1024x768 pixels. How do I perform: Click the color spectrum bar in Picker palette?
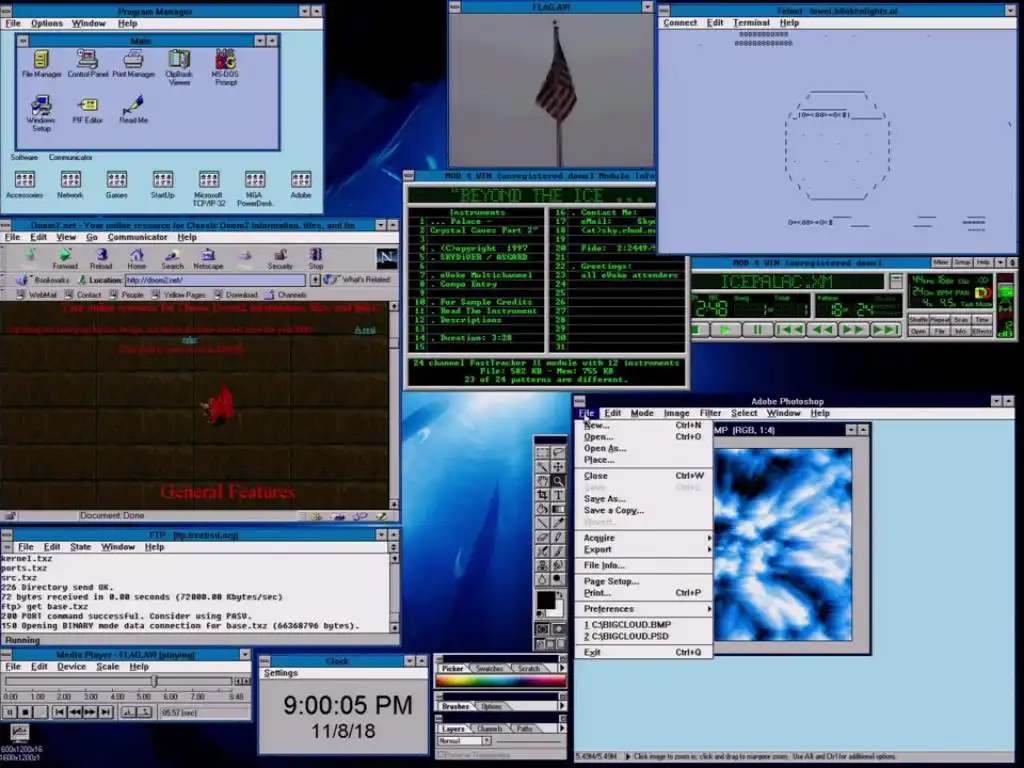click(x=500, y=680)
